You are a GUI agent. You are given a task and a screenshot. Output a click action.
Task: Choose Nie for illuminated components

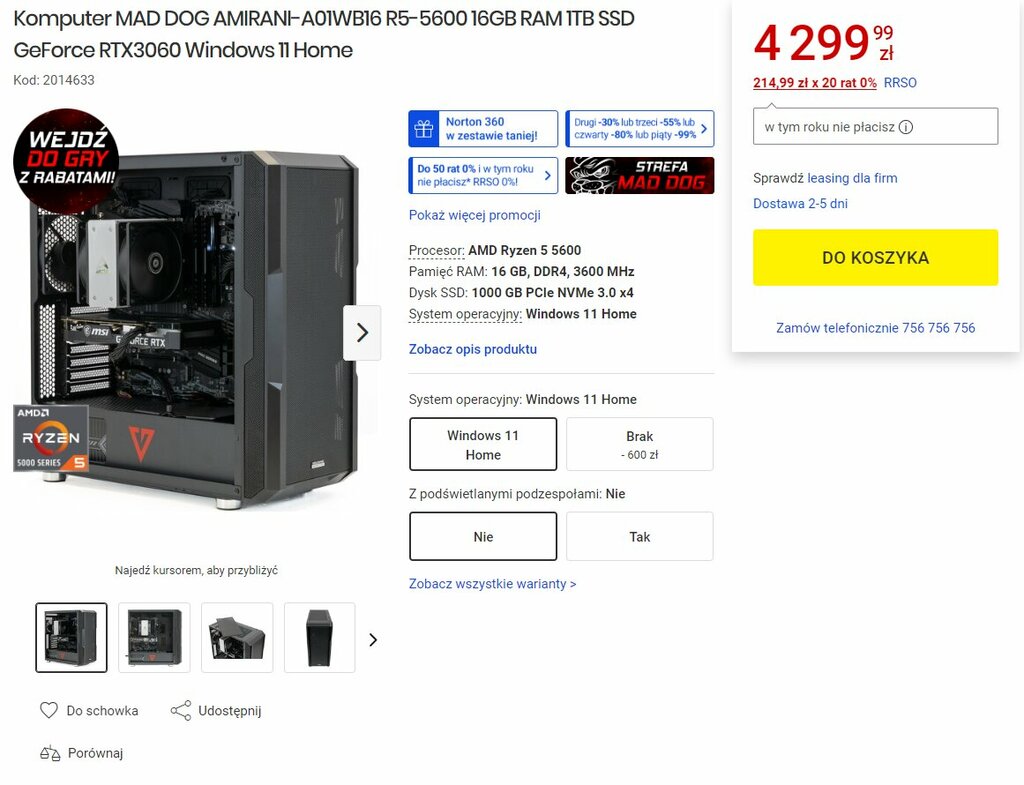click(x=483, y=536)
